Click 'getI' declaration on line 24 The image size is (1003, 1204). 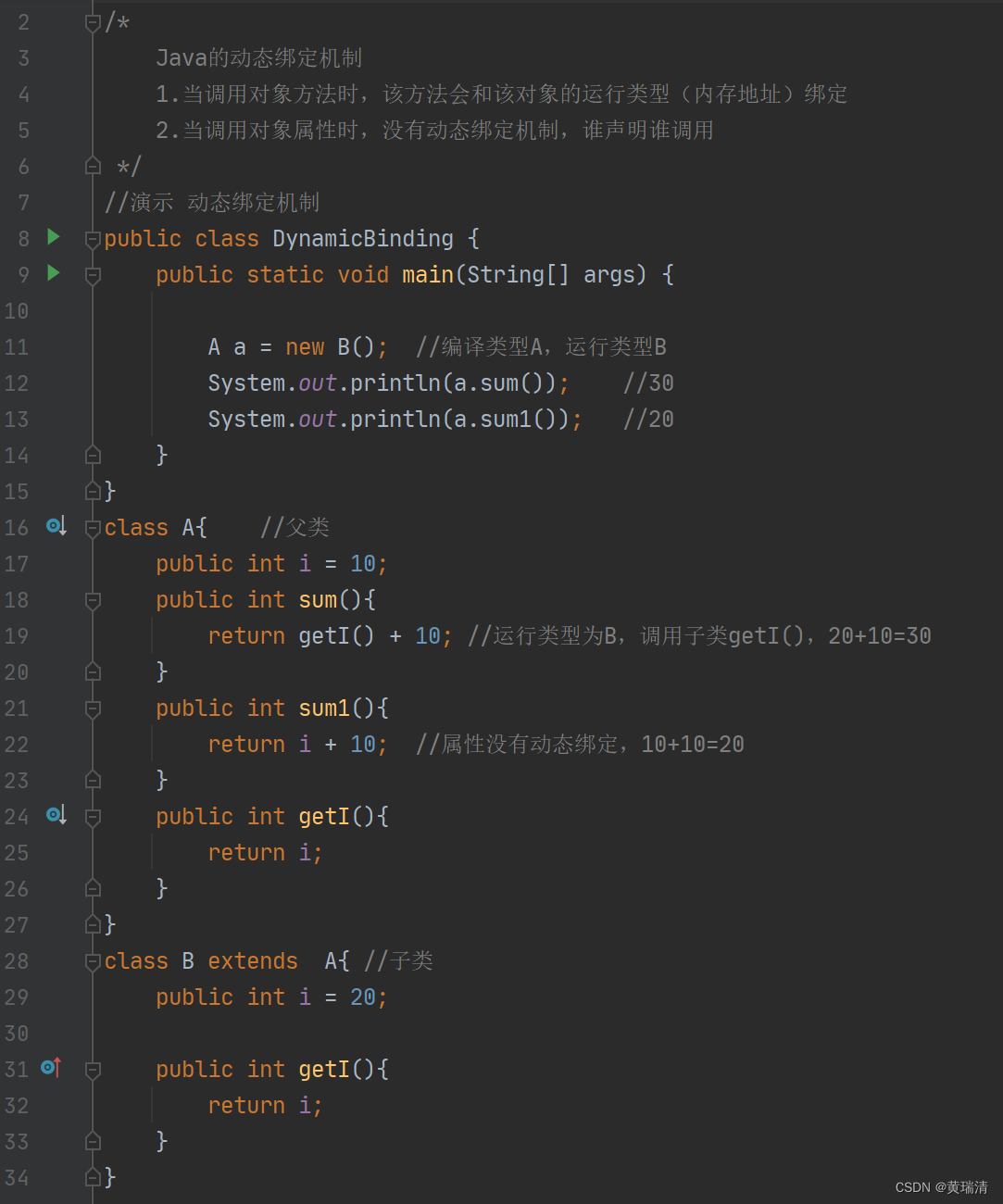[324, 816]
